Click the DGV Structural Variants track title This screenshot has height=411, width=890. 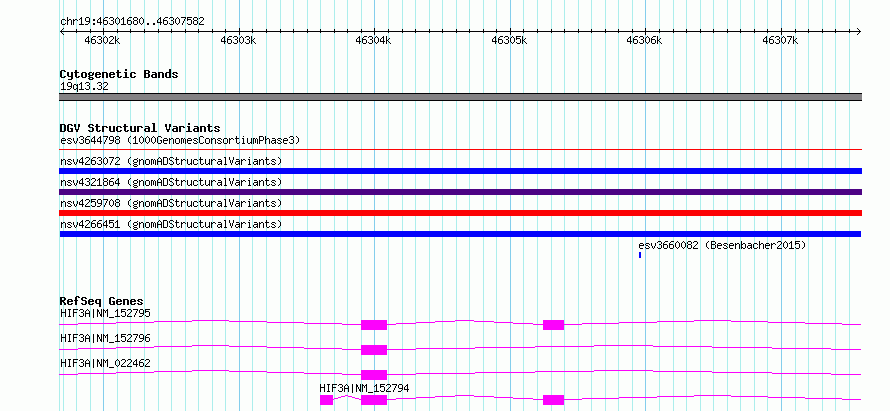coord(140,128)
